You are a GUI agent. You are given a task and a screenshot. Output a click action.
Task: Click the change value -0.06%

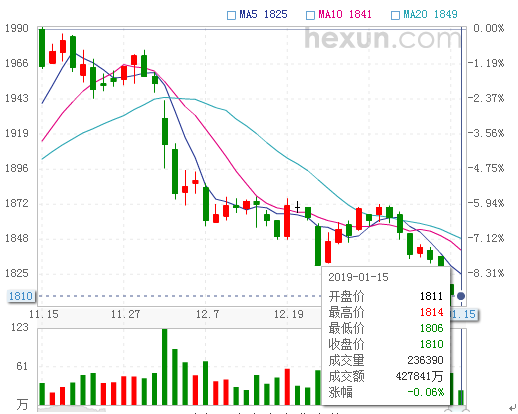coord(426,392)
